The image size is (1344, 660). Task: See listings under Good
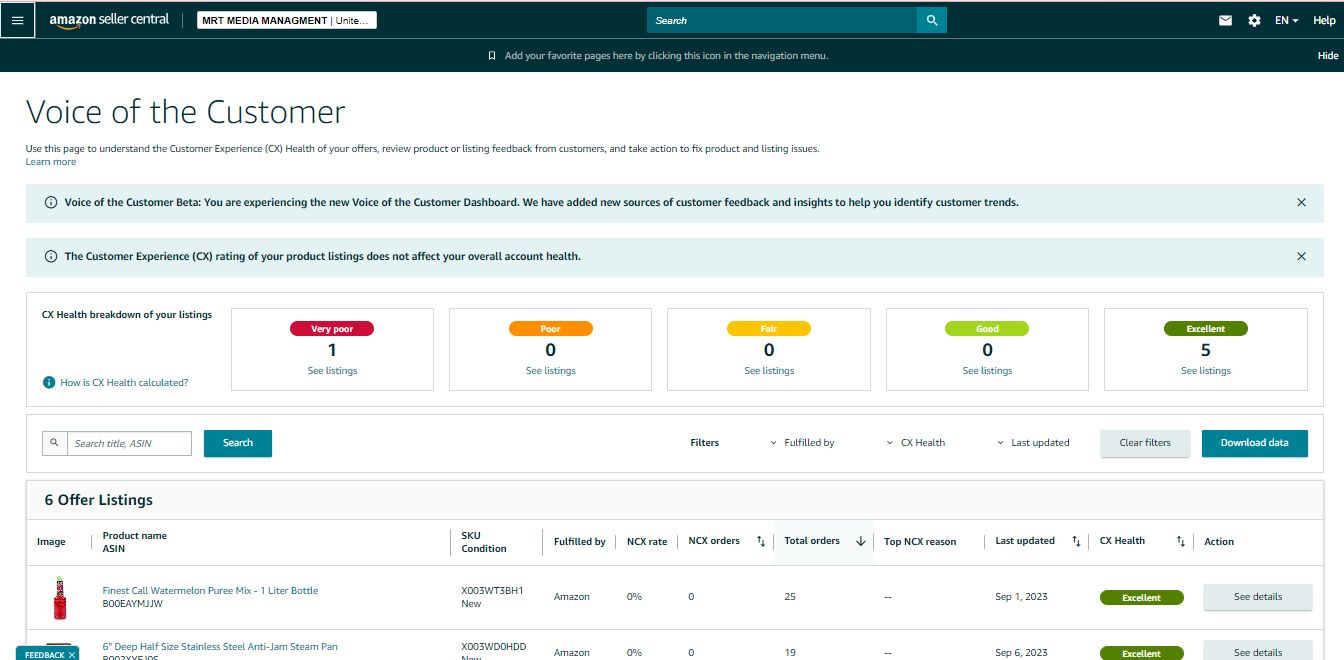pyautogui.click(x=987, y=371)
